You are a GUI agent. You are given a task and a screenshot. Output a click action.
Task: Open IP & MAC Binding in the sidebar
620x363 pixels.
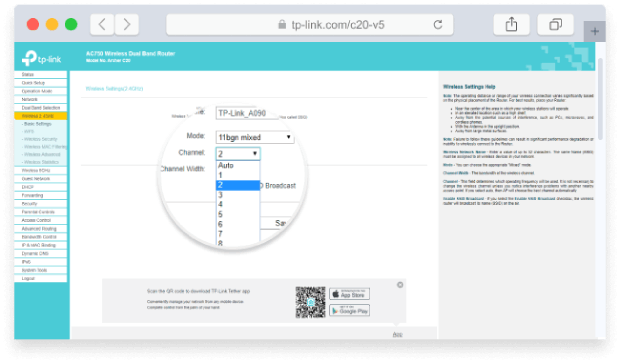pyautogui.click(x=41, y=245)
